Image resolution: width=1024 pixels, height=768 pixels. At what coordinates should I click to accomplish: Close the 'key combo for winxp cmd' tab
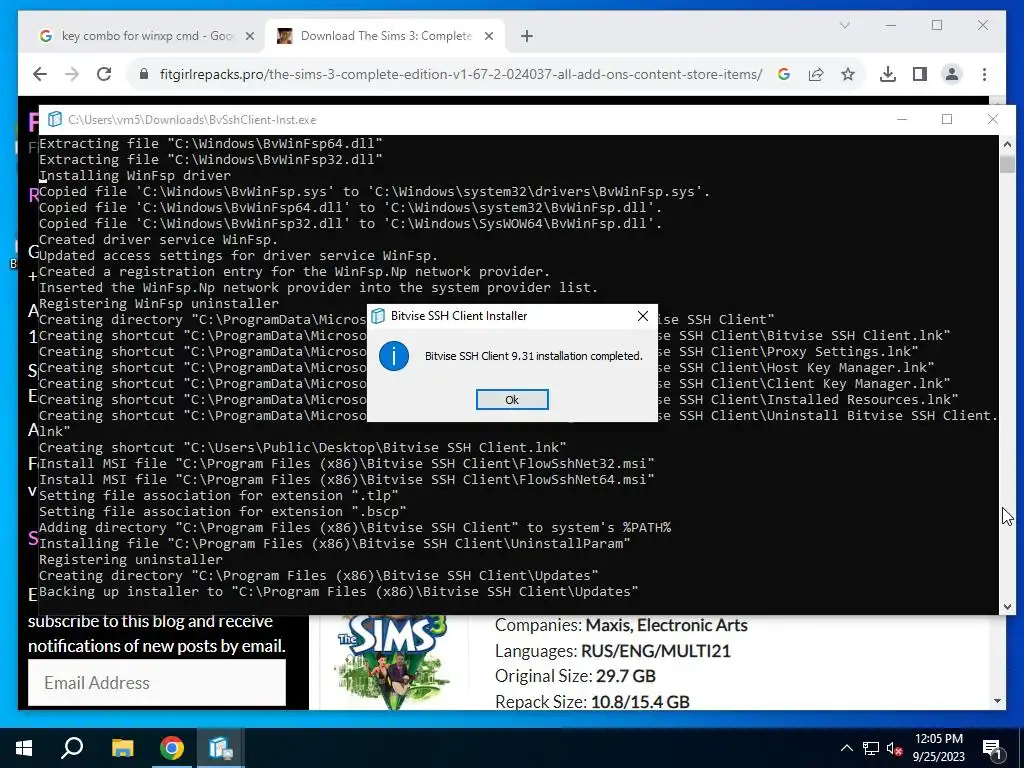[249, 37]
